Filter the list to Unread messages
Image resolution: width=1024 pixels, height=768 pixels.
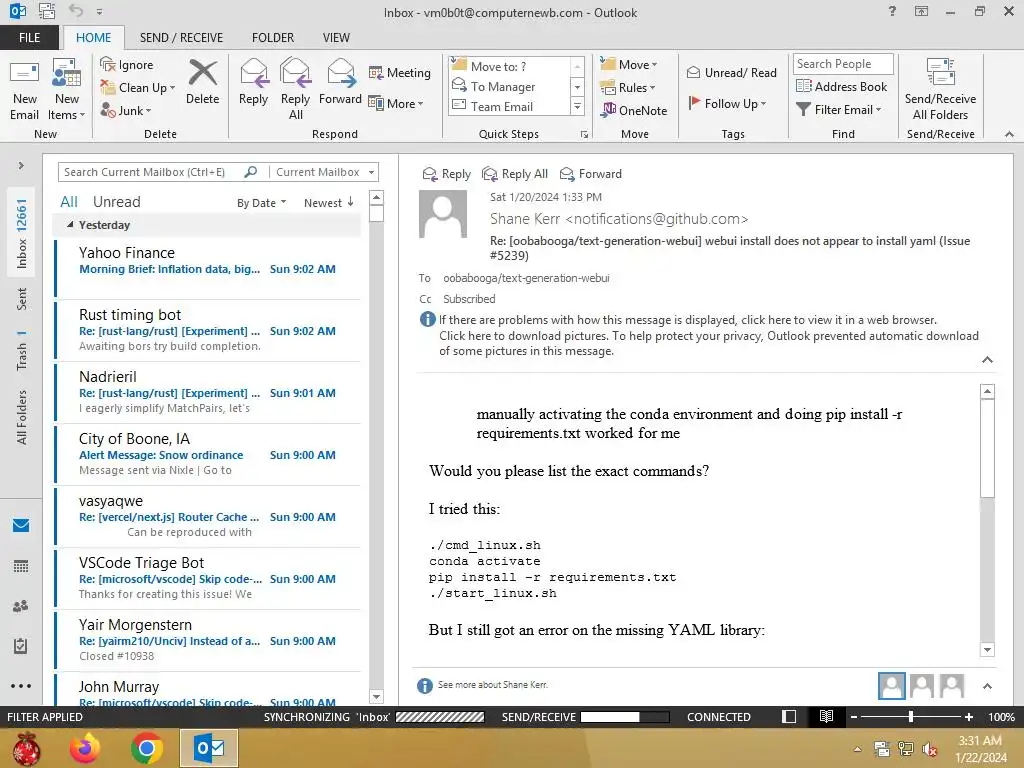116,202
